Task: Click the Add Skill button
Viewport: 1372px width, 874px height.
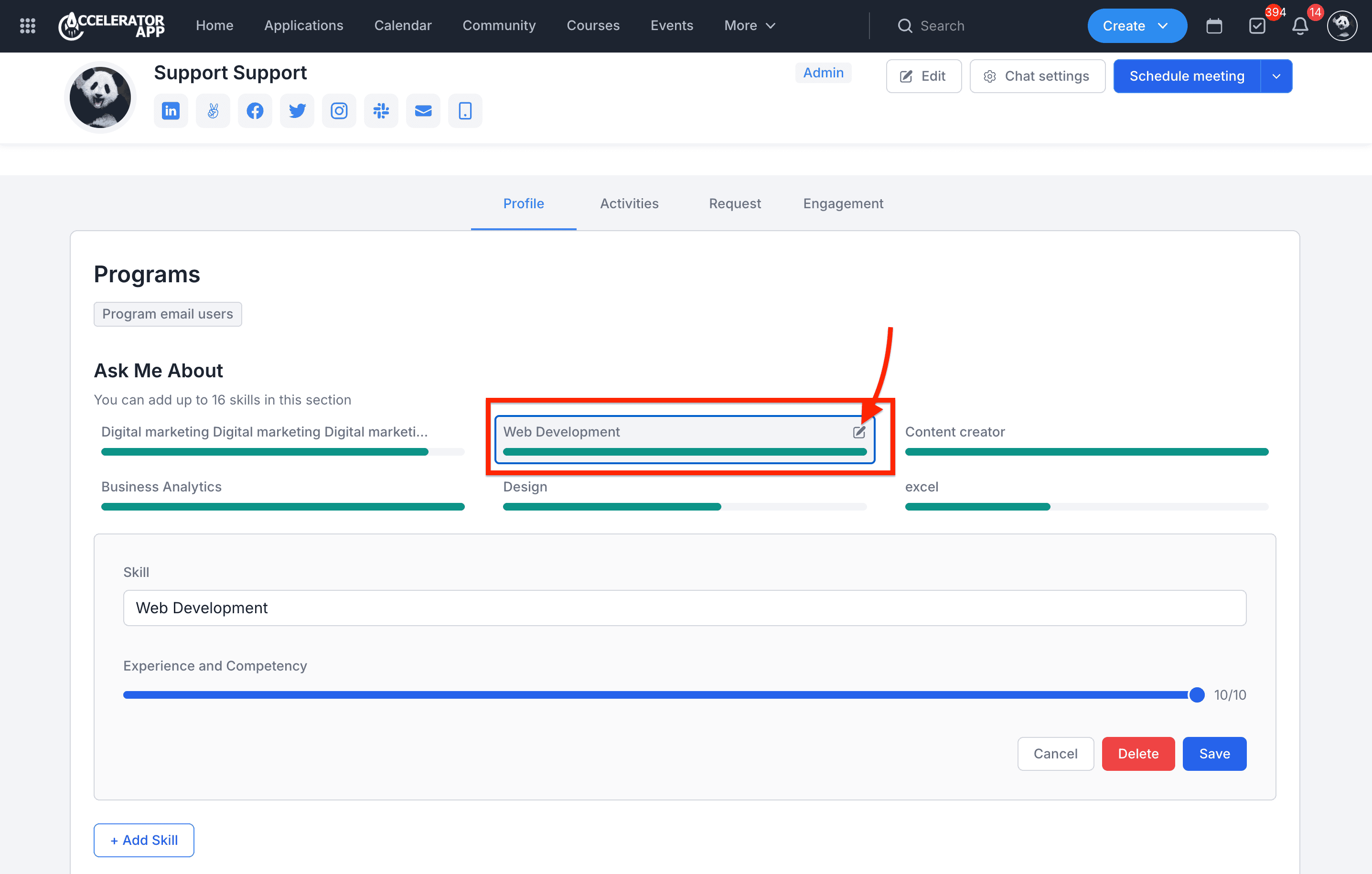Action: click(x=144, y=840)
